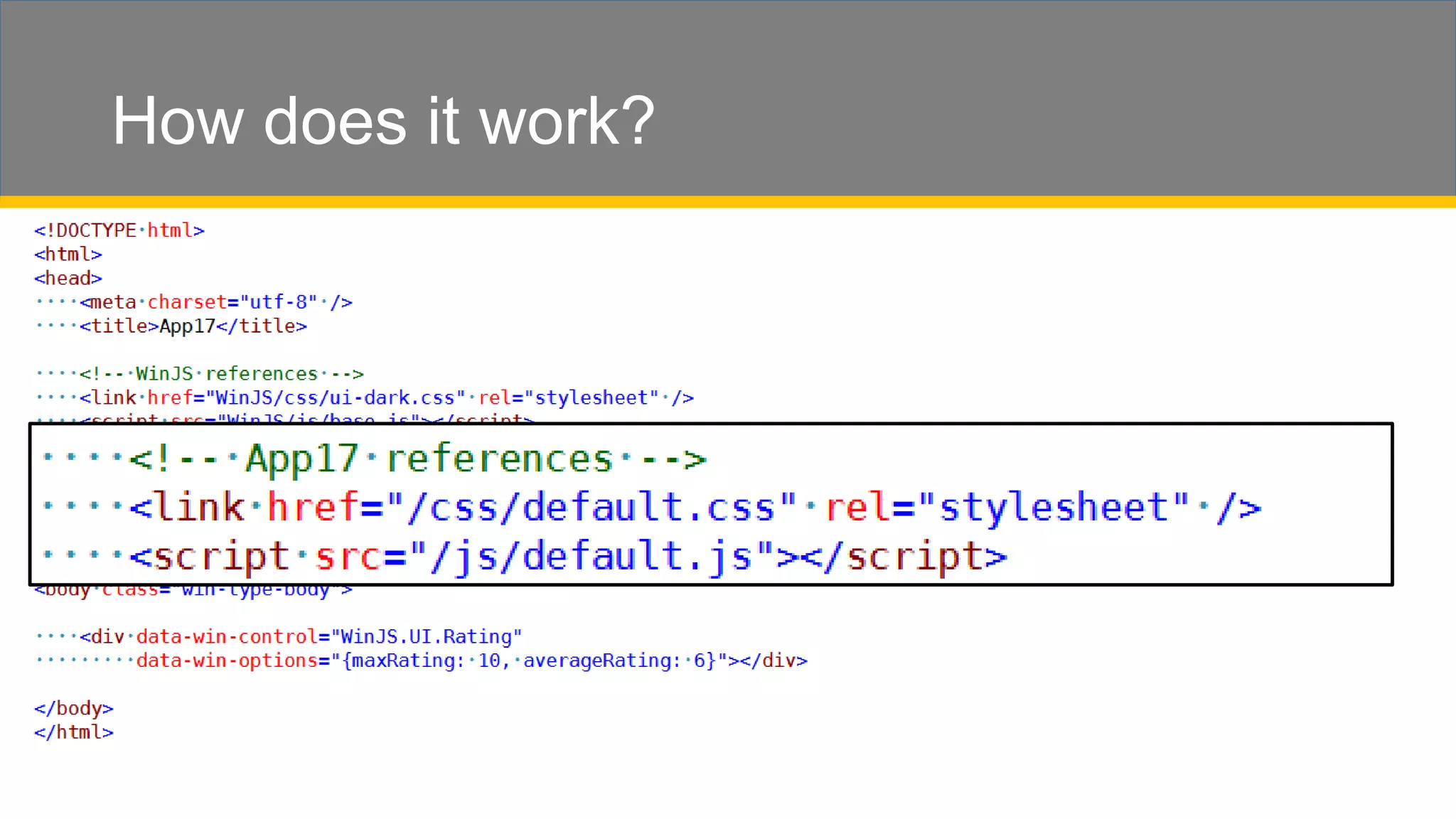Viewport: 1456px width, 819px height.
Task: Click the WinJS references comment
Action: pyautogui.click(x=221, y=374)
